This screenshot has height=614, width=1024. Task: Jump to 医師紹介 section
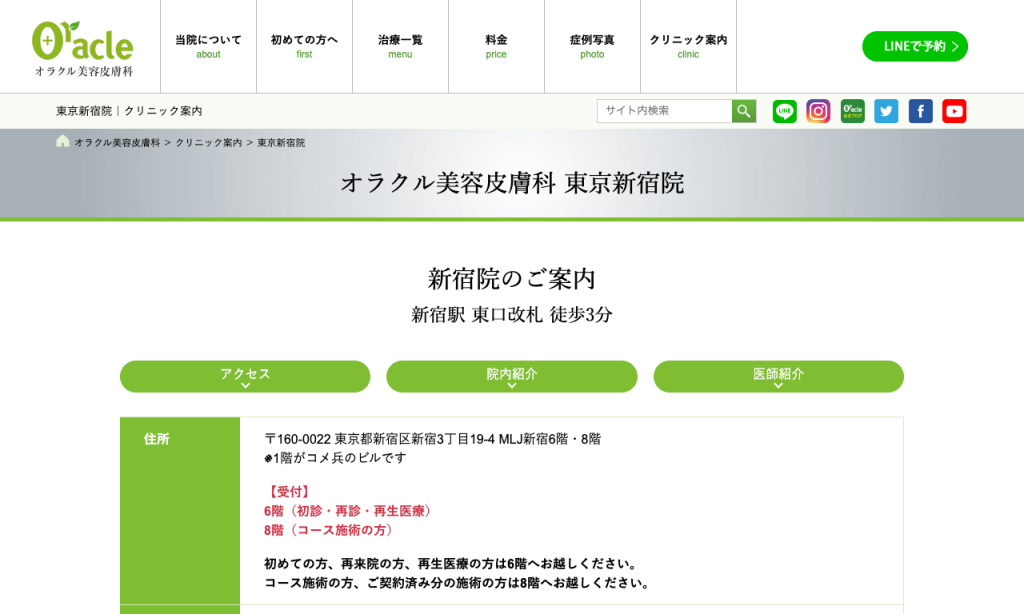[778, 376]
